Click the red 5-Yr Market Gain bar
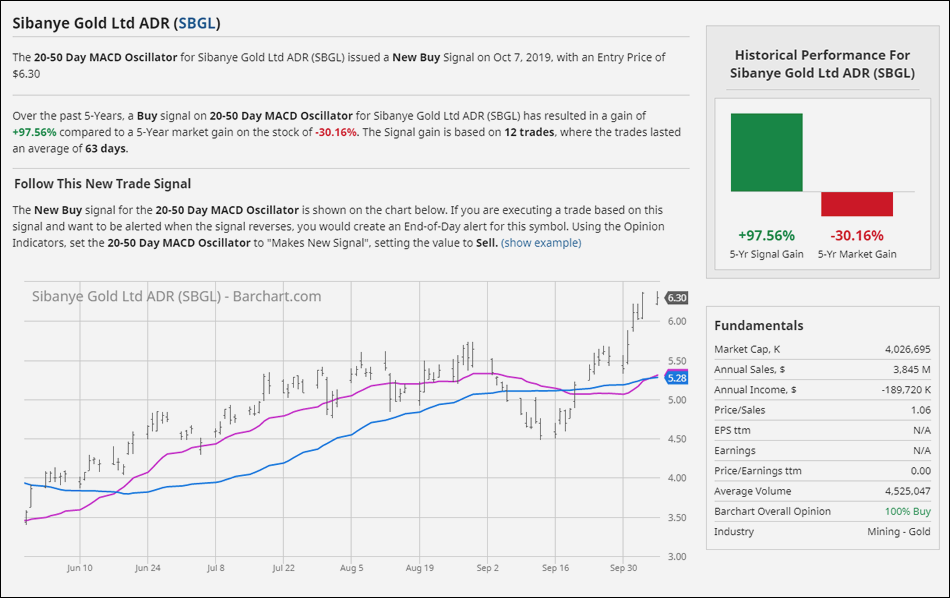Image resolution: width=950 pixels, height=598 pixels. coord(857,204)
